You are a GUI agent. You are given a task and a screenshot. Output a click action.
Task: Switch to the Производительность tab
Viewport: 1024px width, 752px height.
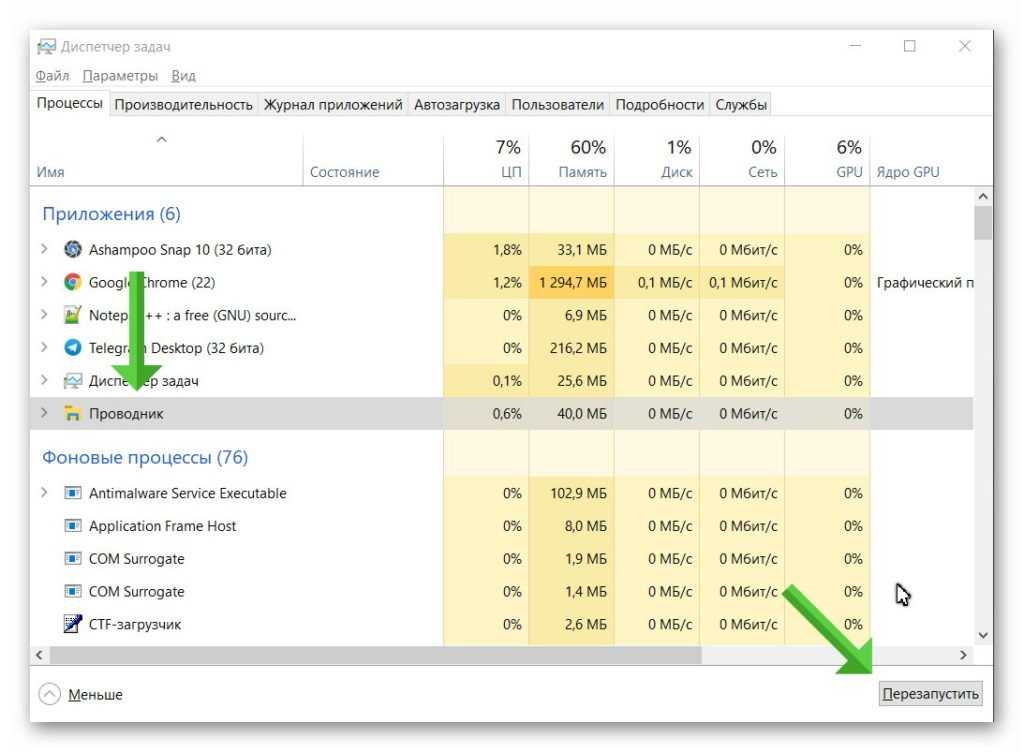[183, 104]
